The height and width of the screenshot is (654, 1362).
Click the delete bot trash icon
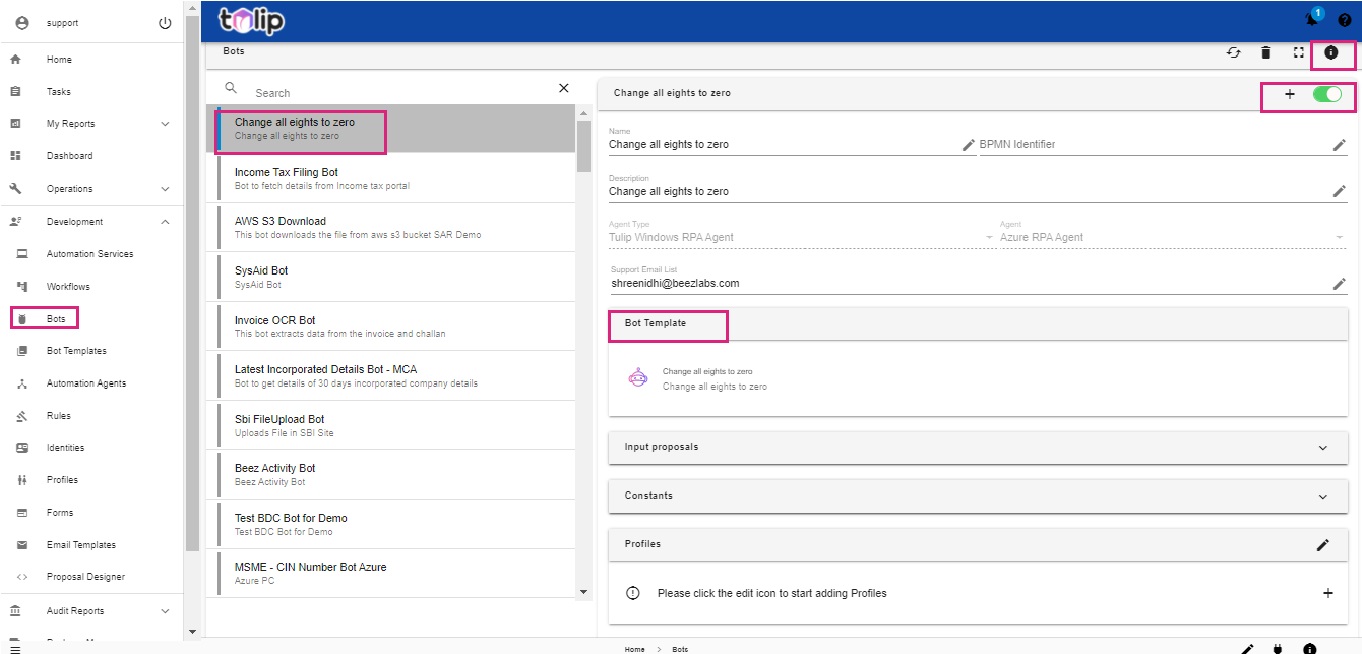click(1266, 53)
